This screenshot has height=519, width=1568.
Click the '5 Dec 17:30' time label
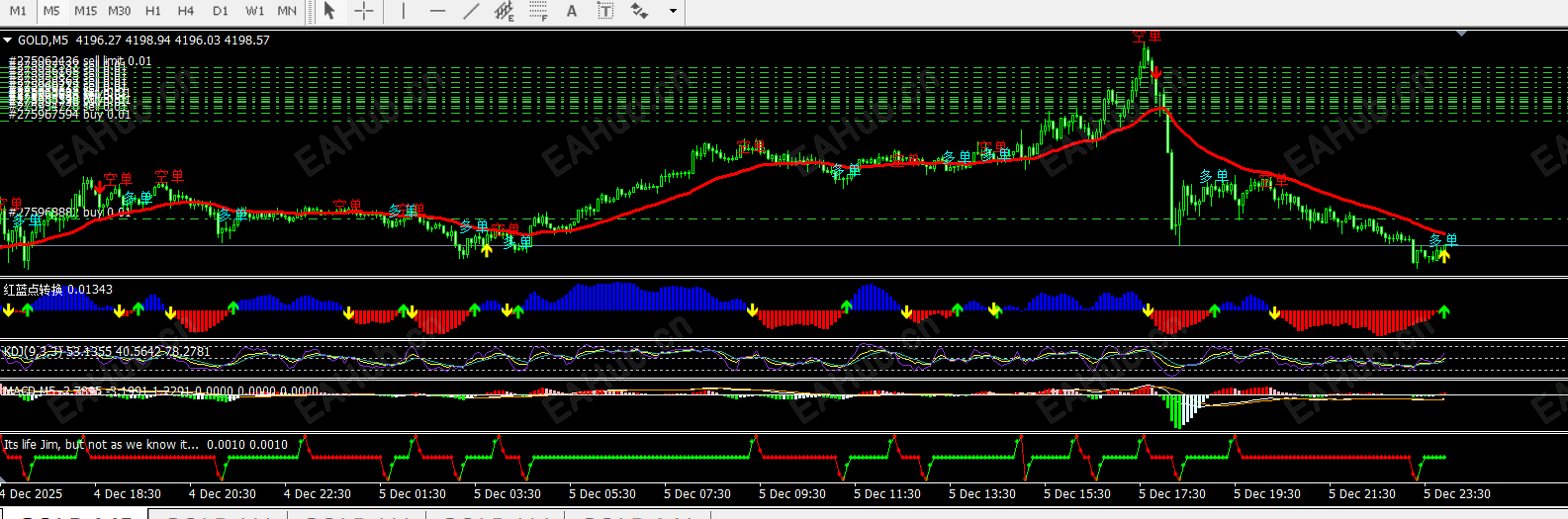click(x=1172, y=494)
